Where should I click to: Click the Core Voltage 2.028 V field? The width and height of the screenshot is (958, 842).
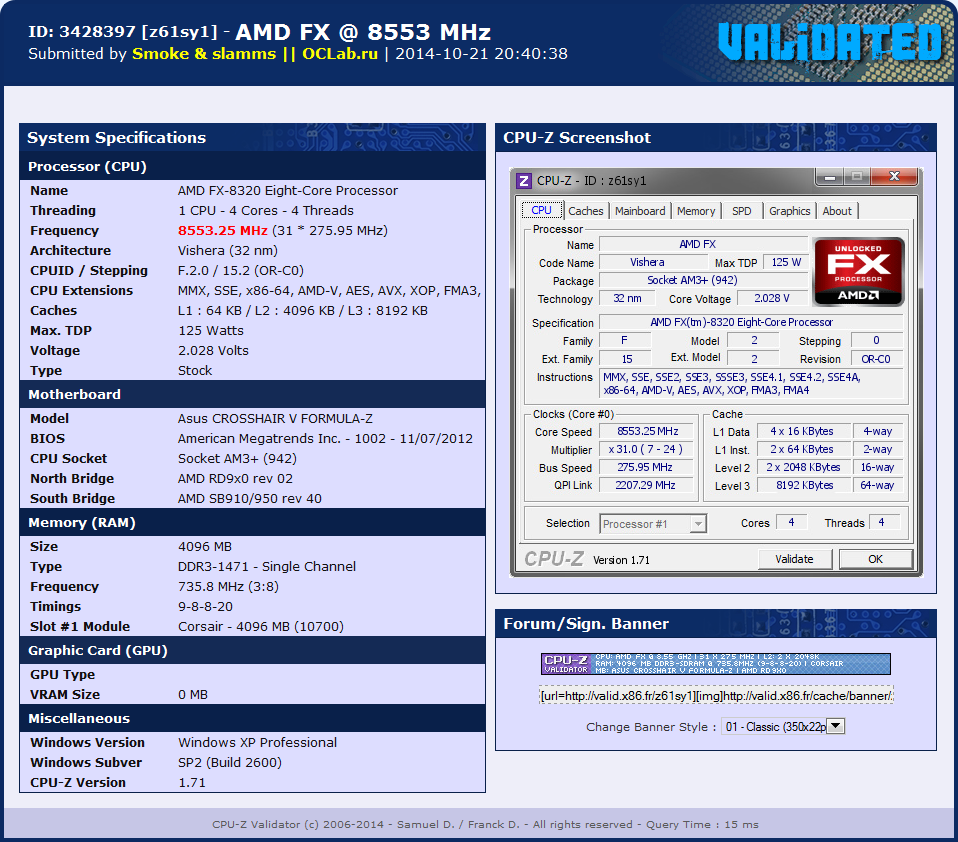772,298
